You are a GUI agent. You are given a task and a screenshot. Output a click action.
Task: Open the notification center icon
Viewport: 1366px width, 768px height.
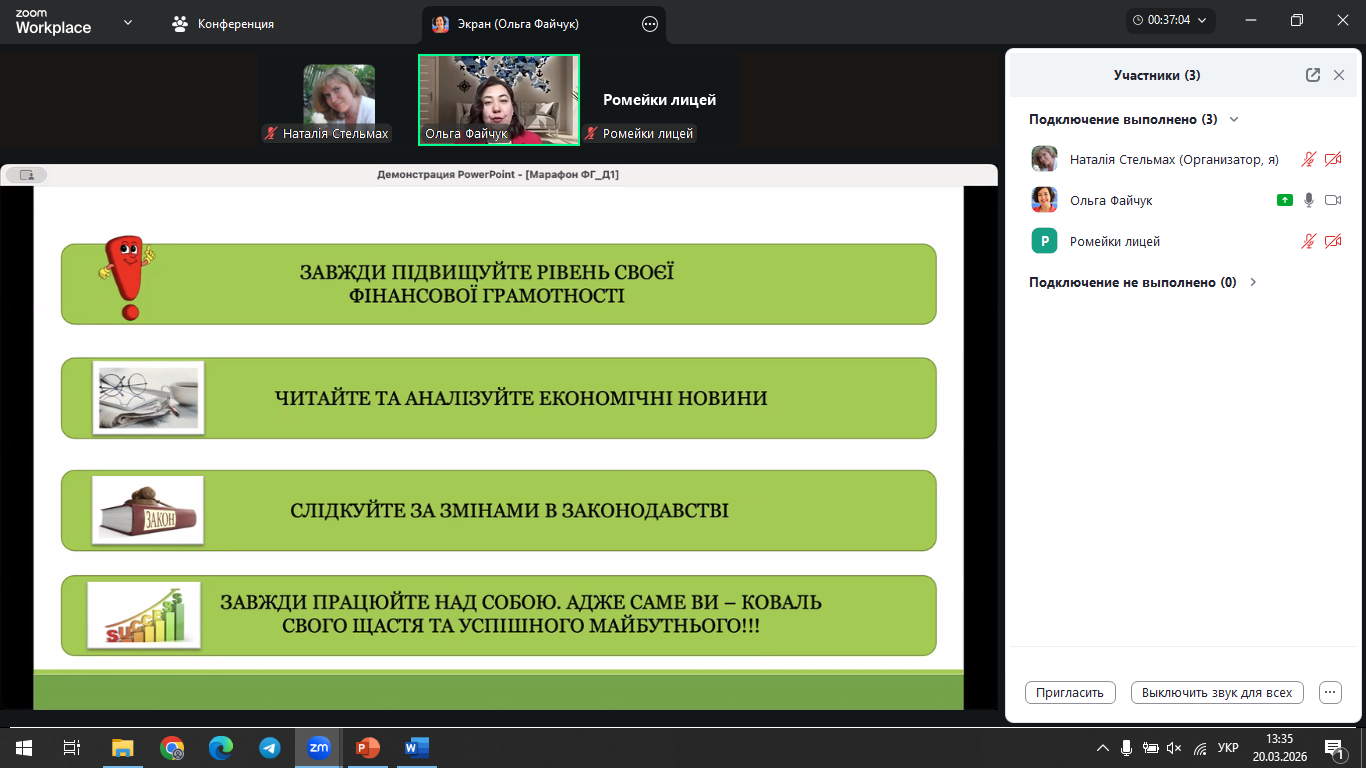coord(1336,748)
